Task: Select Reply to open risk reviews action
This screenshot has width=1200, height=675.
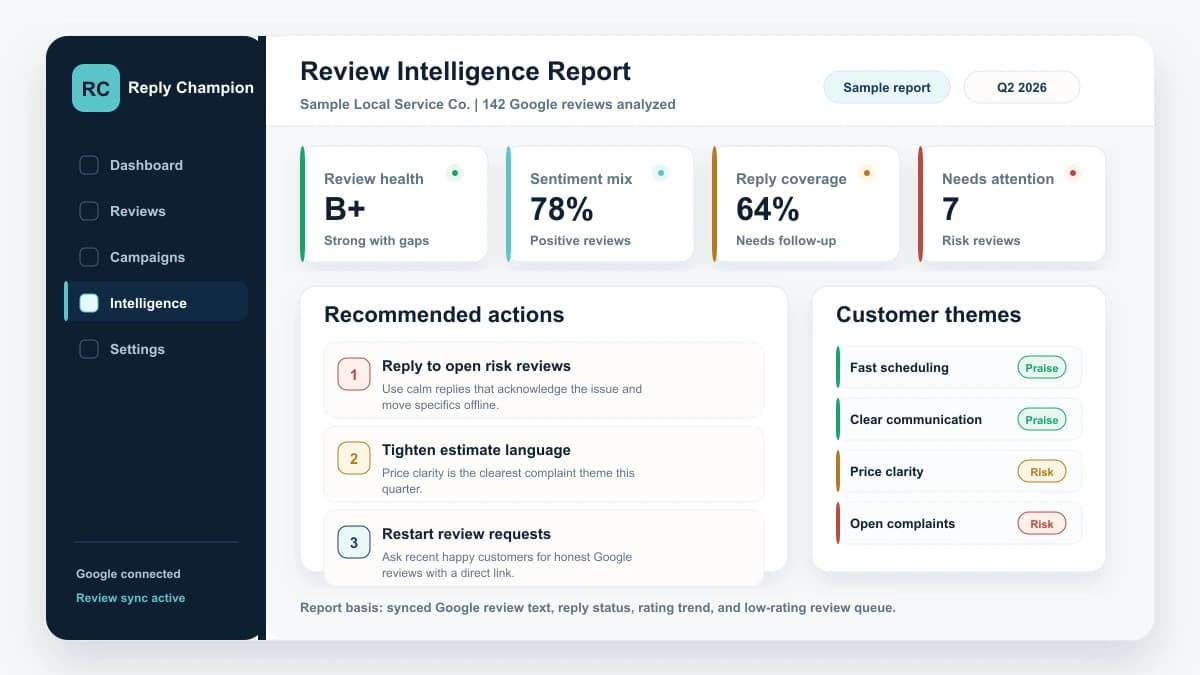Action: (x=544, y=380)
